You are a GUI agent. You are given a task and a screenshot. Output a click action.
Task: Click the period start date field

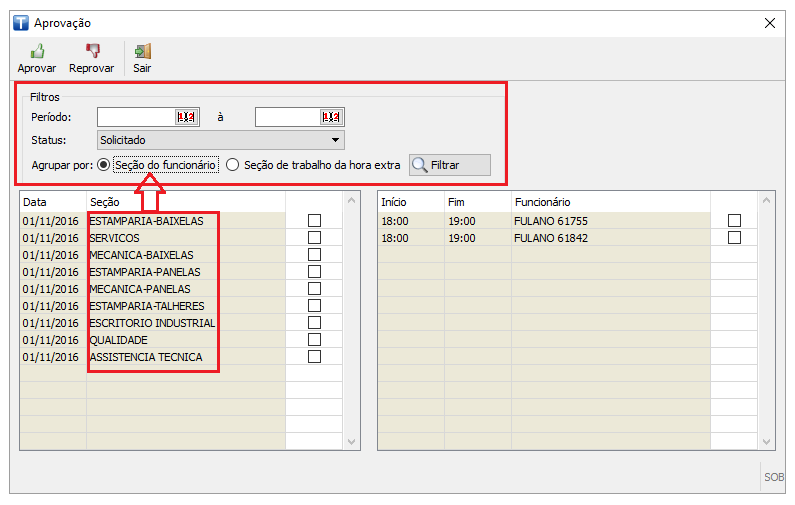(136, 117)
